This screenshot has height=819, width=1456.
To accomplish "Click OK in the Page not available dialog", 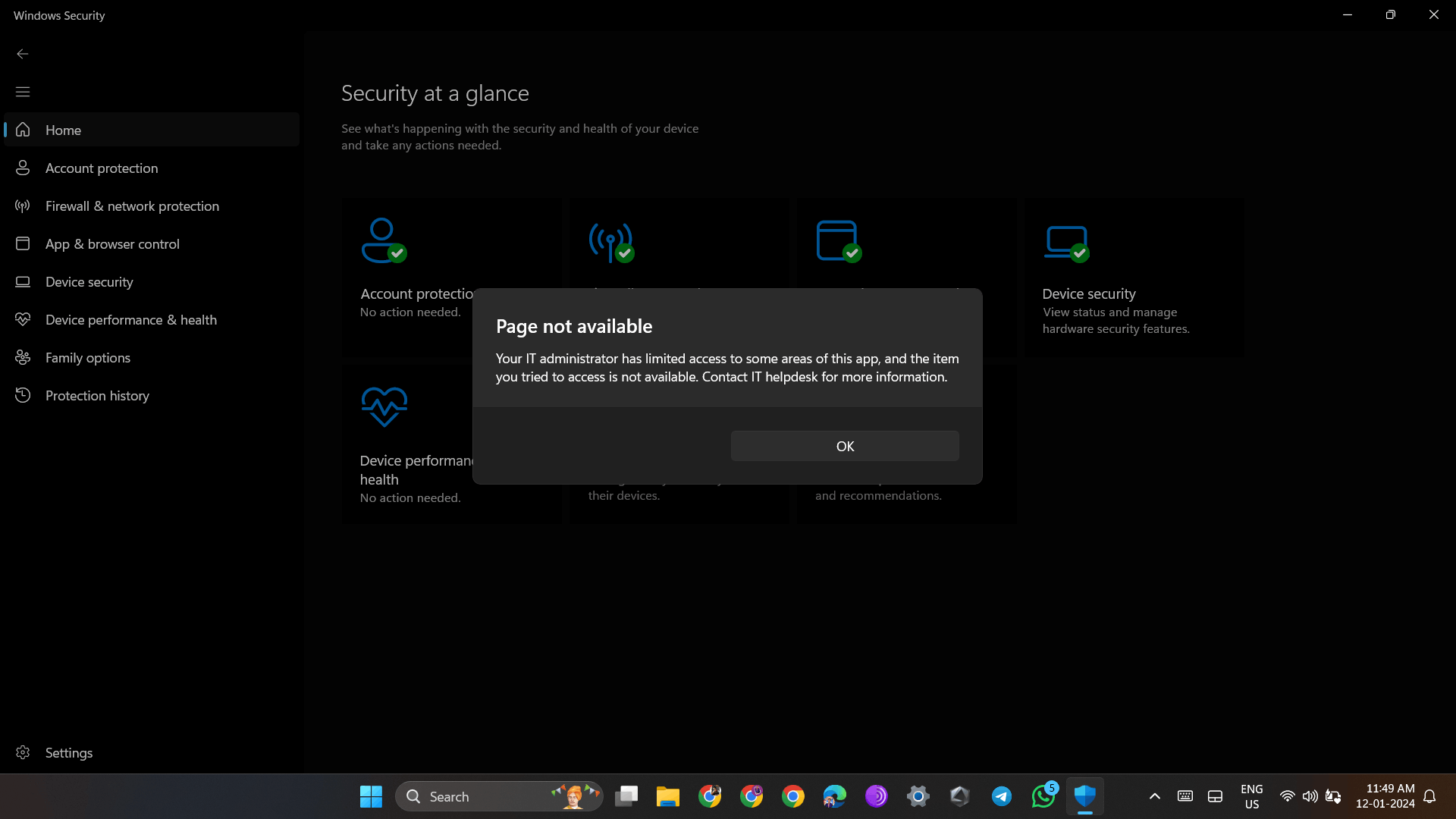I will coord(844,446).
